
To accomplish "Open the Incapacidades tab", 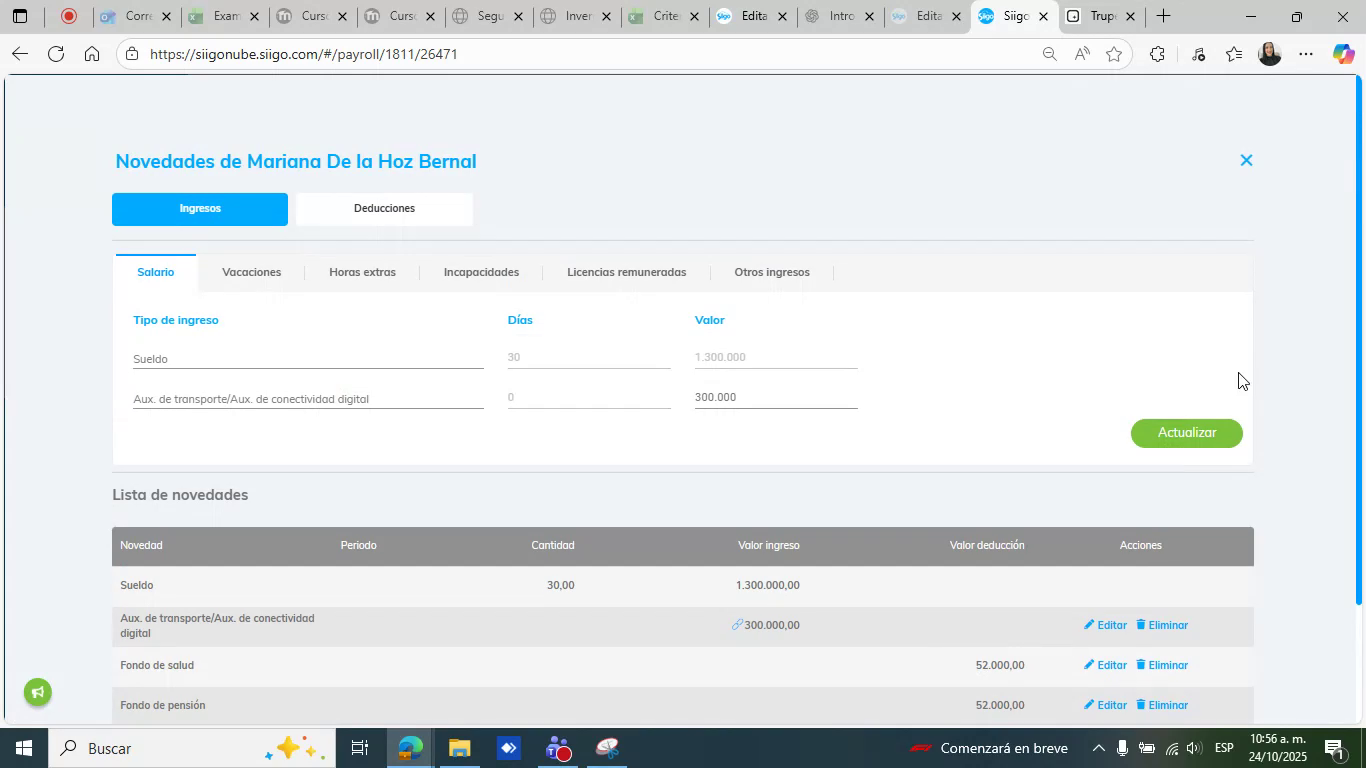I will [x=481, y=272].
